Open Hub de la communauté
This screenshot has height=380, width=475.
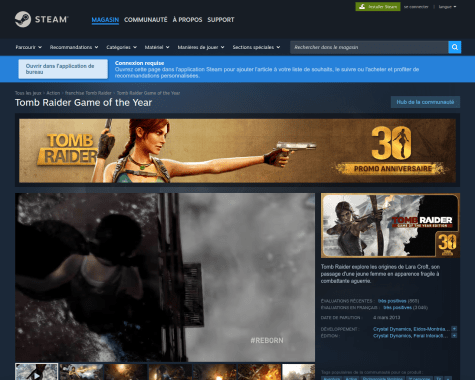click(425, 102)
